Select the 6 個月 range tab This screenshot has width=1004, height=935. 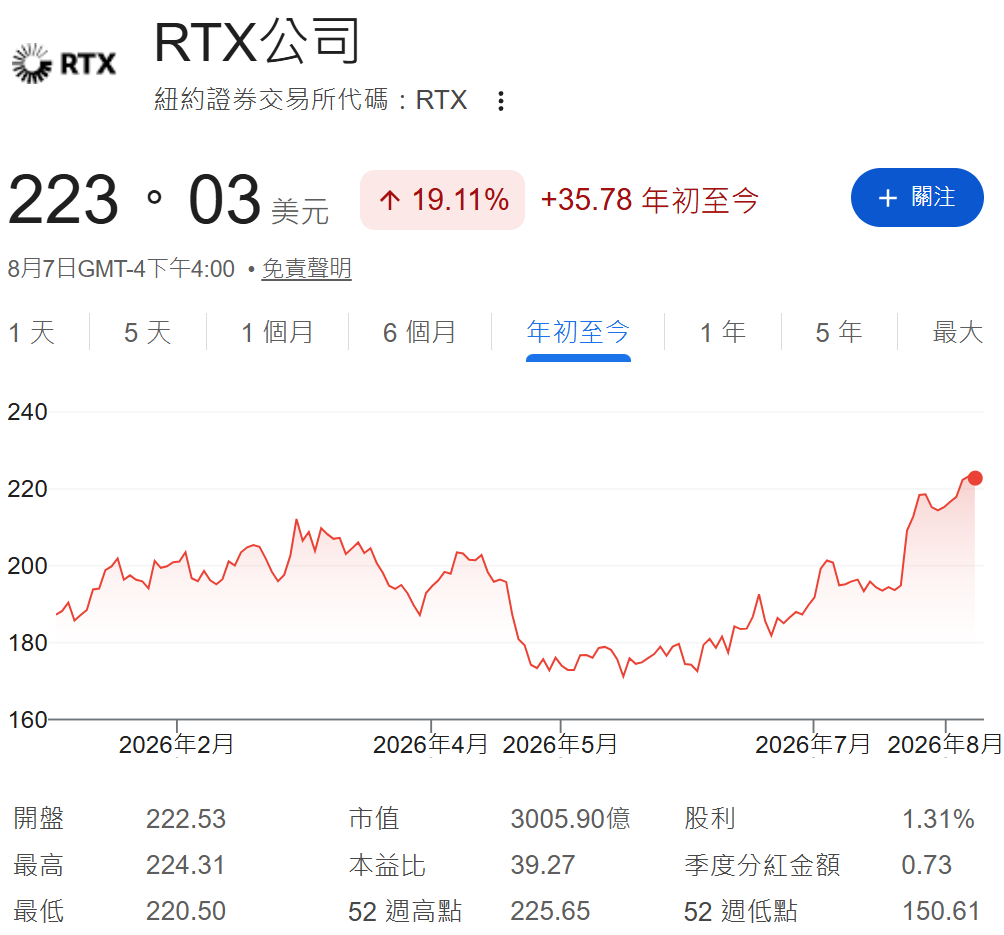[x=419, y=332]
